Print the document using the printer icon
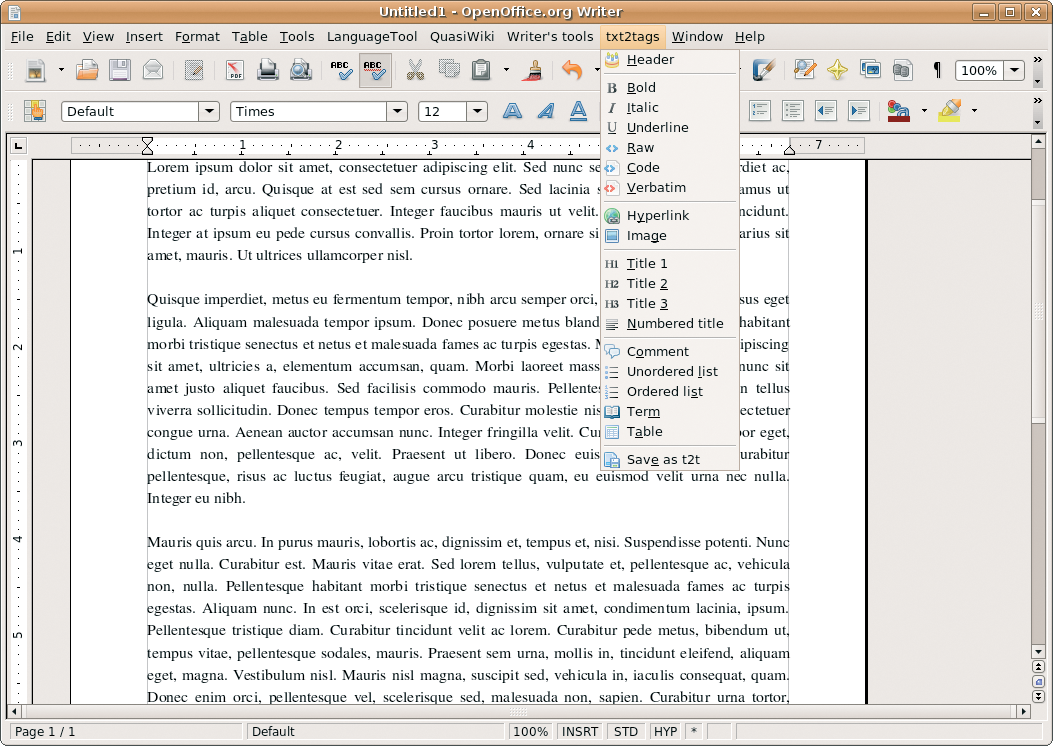The width and height of the screenshot is (1053, 746). coord(267,70)
